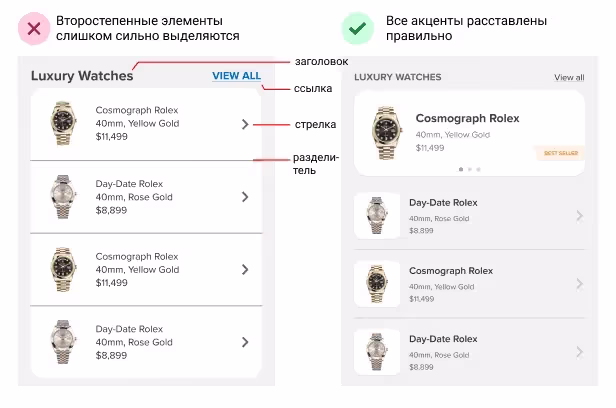Open the grey chevron on right-panel small Cosmograph row
Image resolution: width=616 pixels, height=408 pixels.
pos(580,284)
